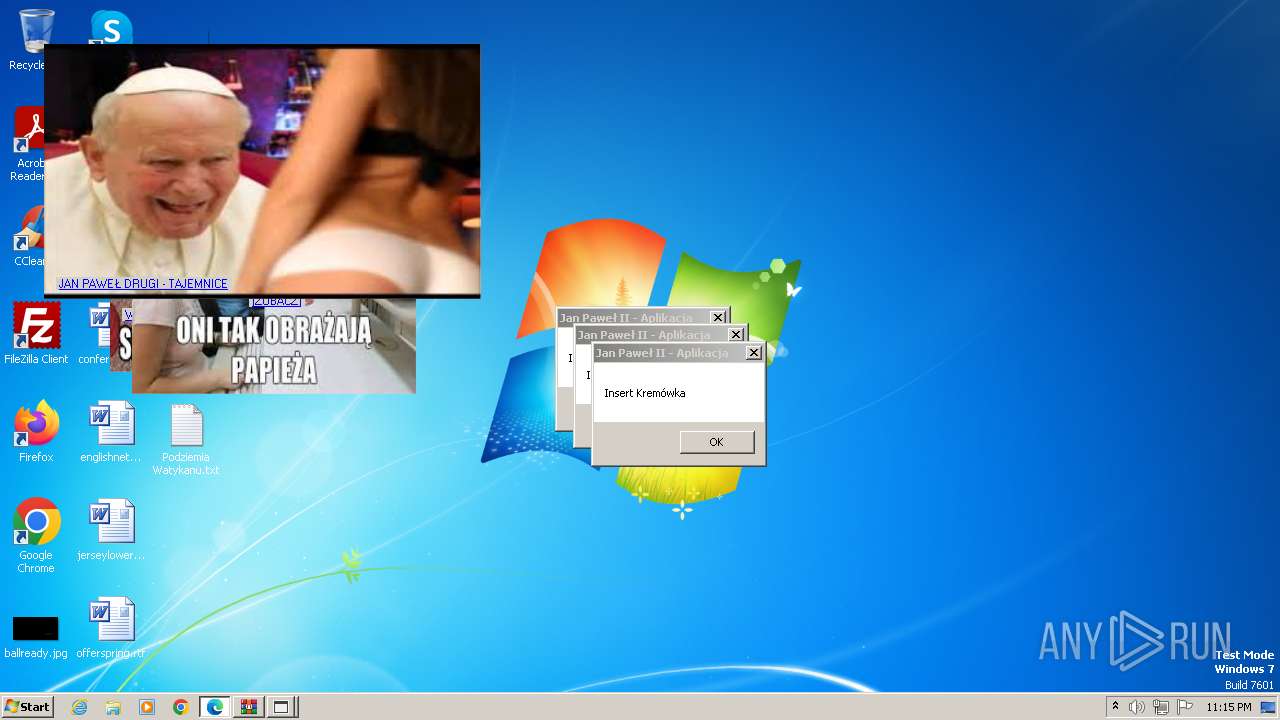
Task: Click the JAN PAWEŁ DRUGI - TAJEMNICE link
Action: coord(143,284)
